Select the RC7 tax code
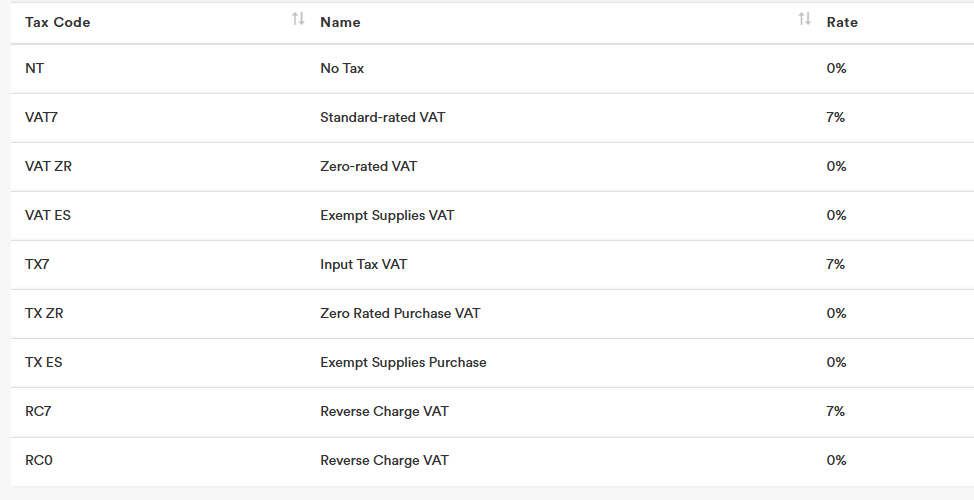The image size is (974, 500). [38, 412]
